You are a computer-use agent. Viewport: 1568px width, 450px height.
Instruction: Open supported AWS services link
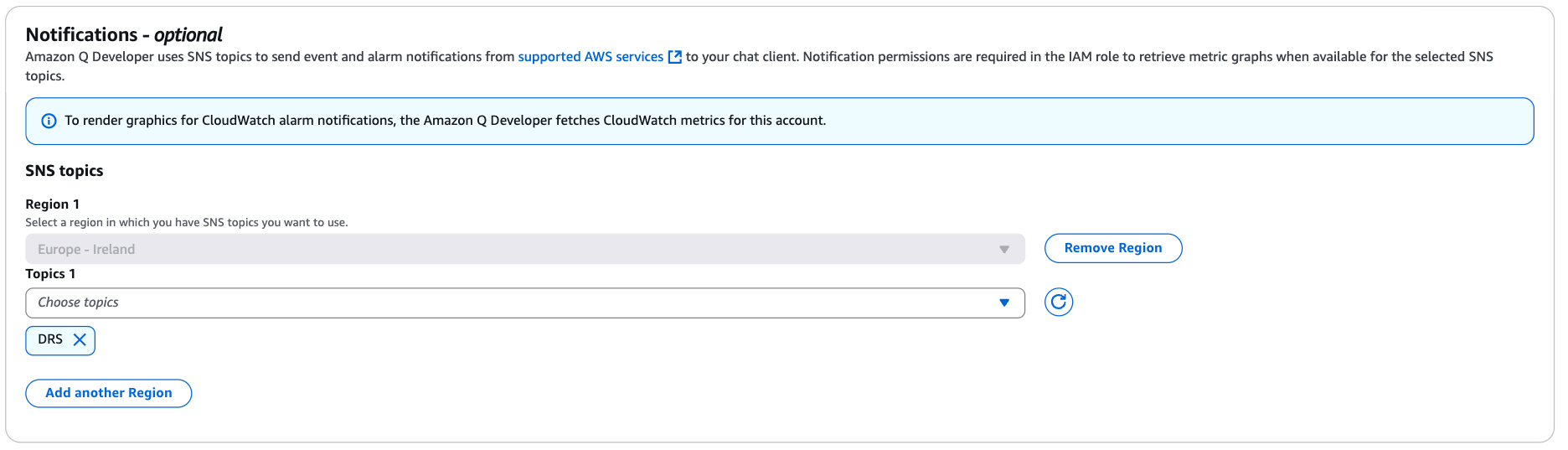click(591, 57)
